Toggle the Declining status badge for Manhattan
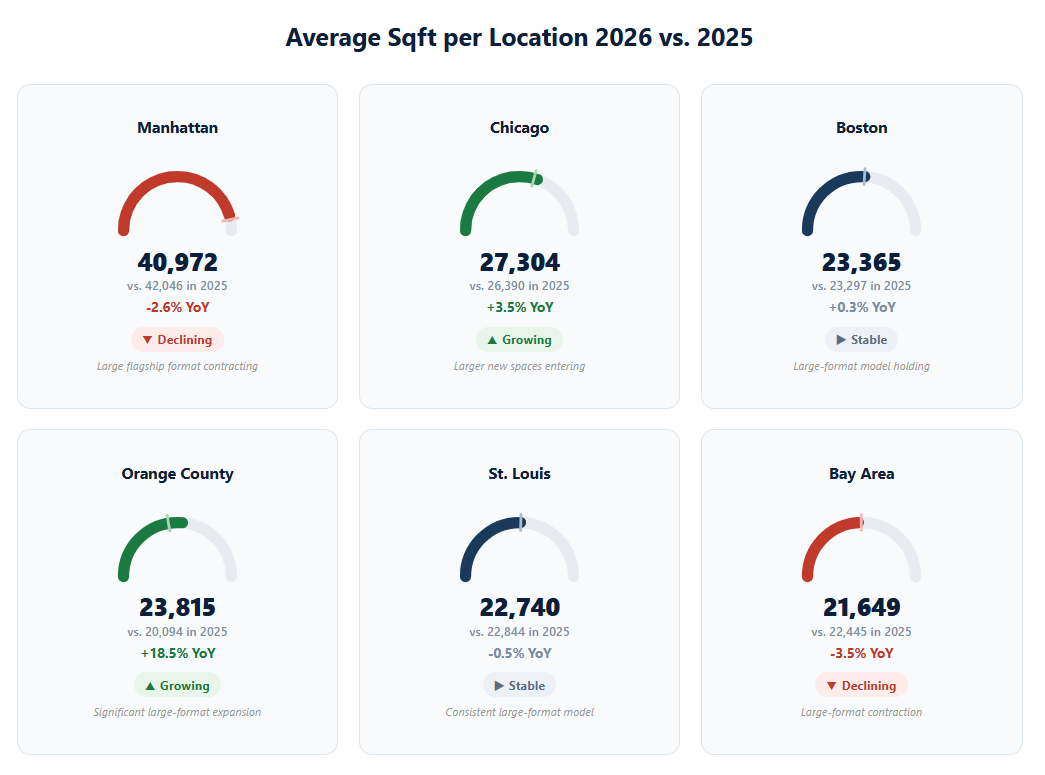This screenshot has height=775, width=1045. 177,339
